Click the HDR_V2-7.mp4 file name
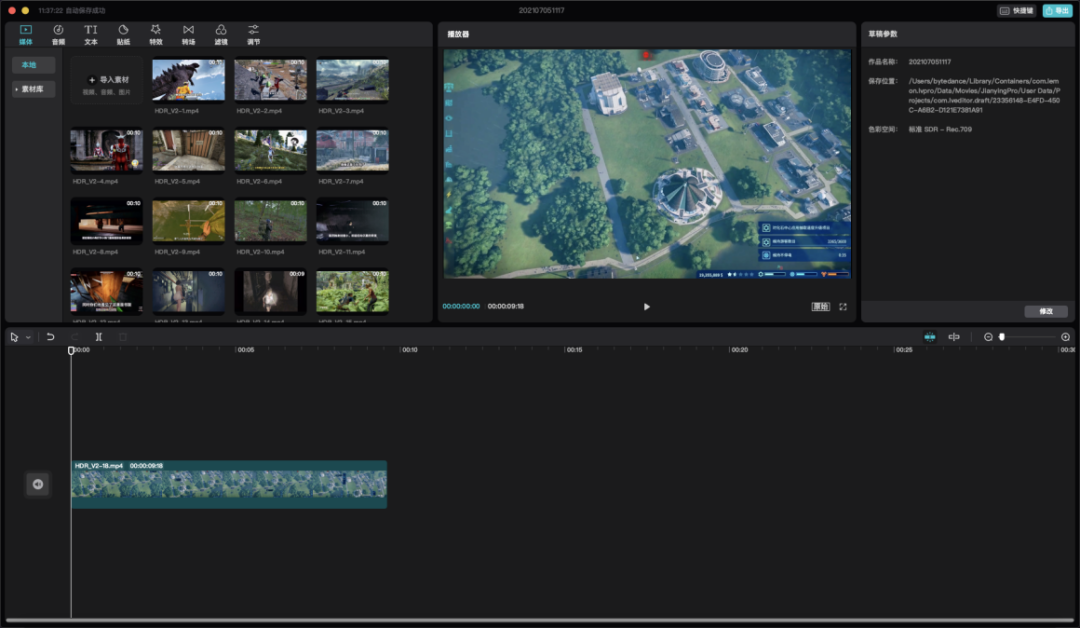This screenshot has width=1080, height=628. (340, 182)
